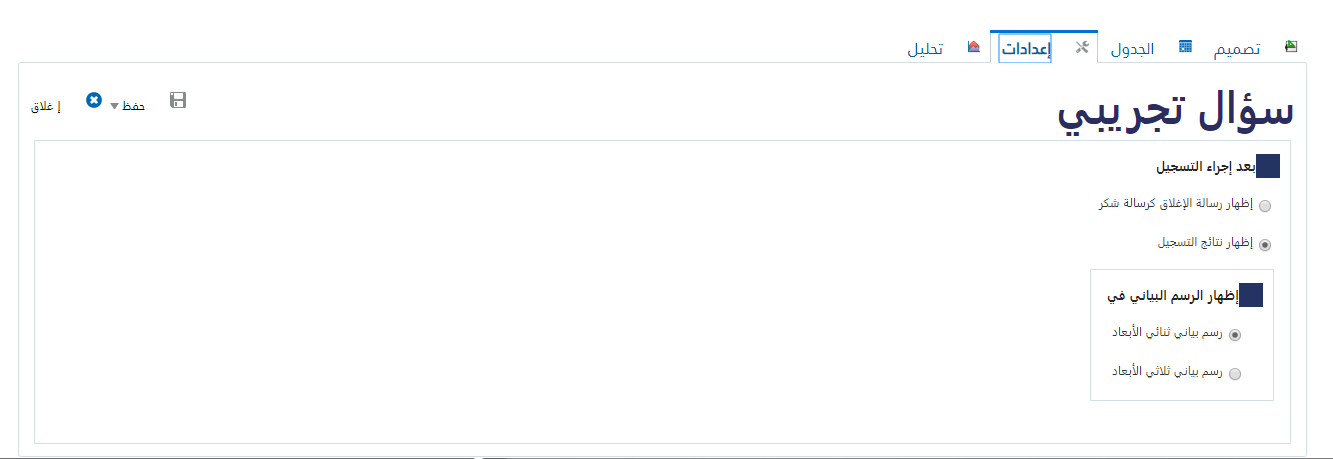Click the design tab's picture icon
The width and height of the screenshot is (1333, 459).
coord(1291,46)
